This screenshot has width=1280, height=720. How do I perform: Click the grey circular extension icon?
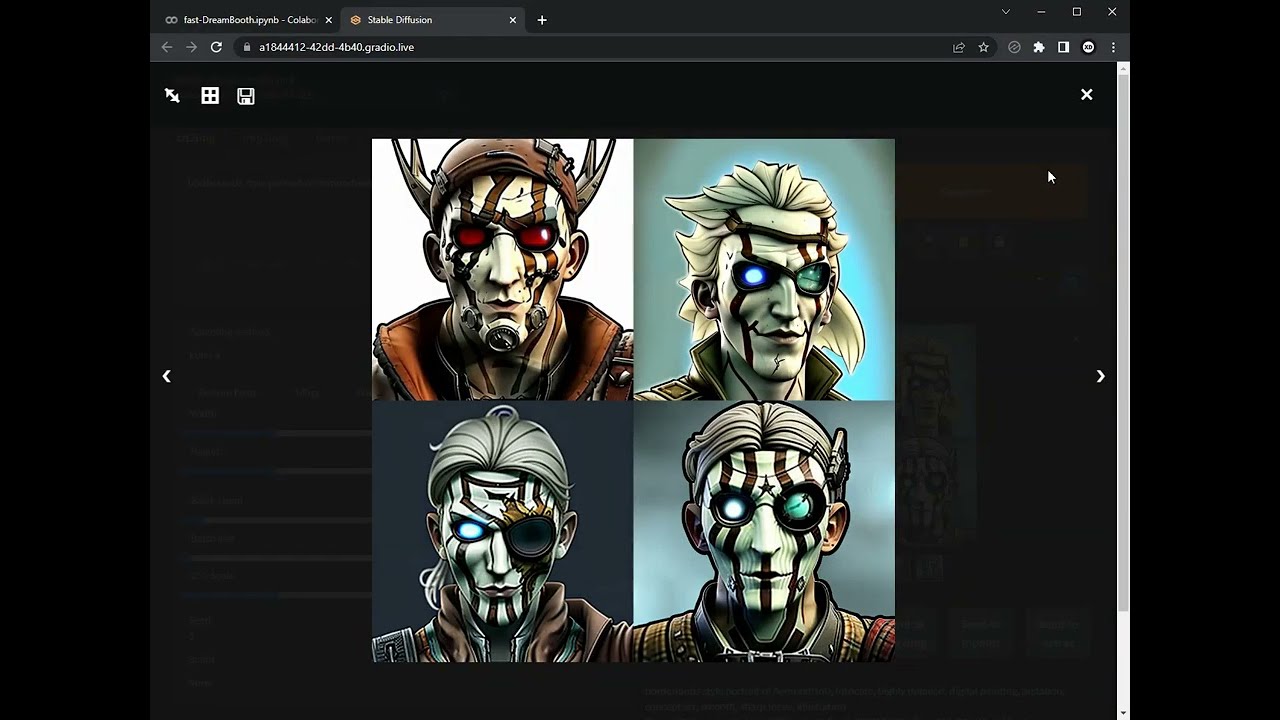(1014, 47)
